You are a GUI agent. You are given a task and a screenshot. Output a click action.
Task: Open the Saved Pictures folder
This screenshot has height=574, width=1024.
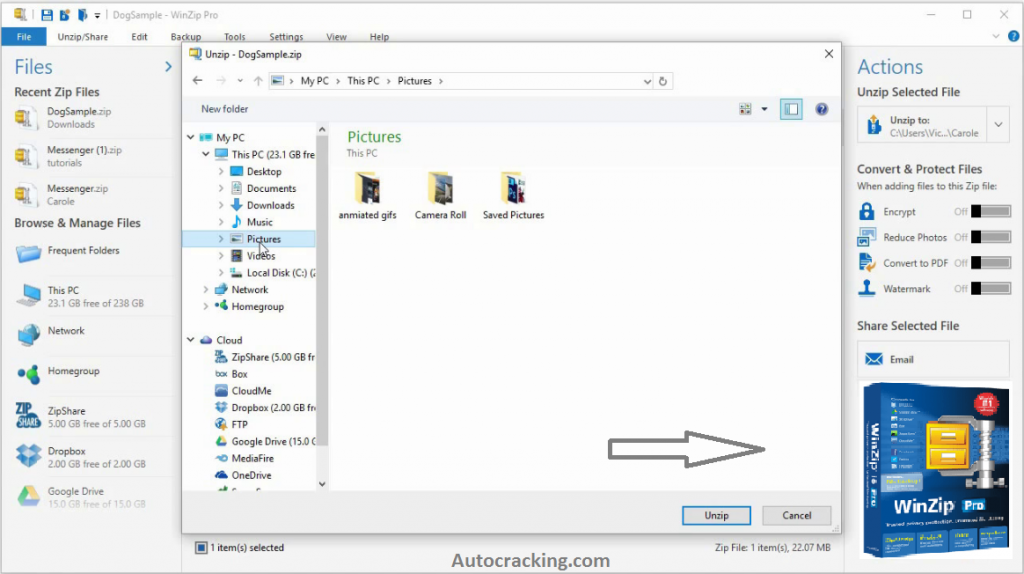click(513, 196)
